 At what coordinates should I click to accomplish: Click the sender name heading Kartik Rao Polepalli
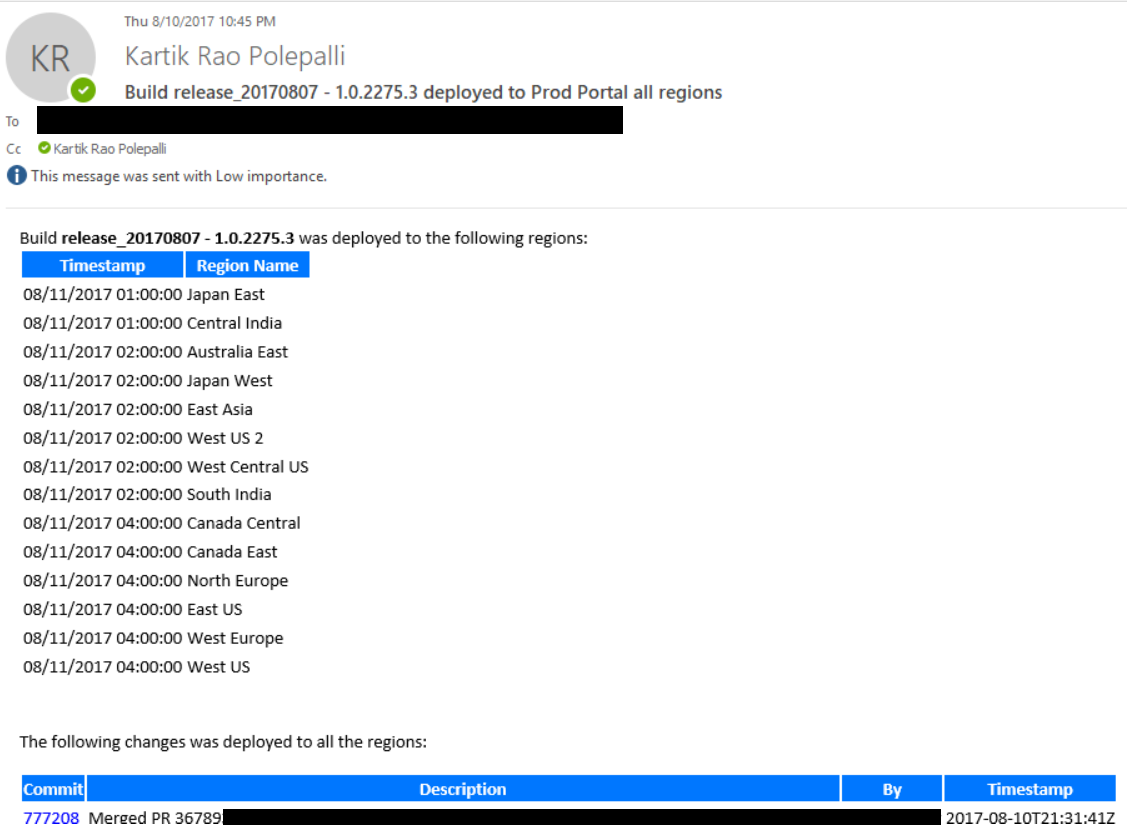(x=235, y=56)
